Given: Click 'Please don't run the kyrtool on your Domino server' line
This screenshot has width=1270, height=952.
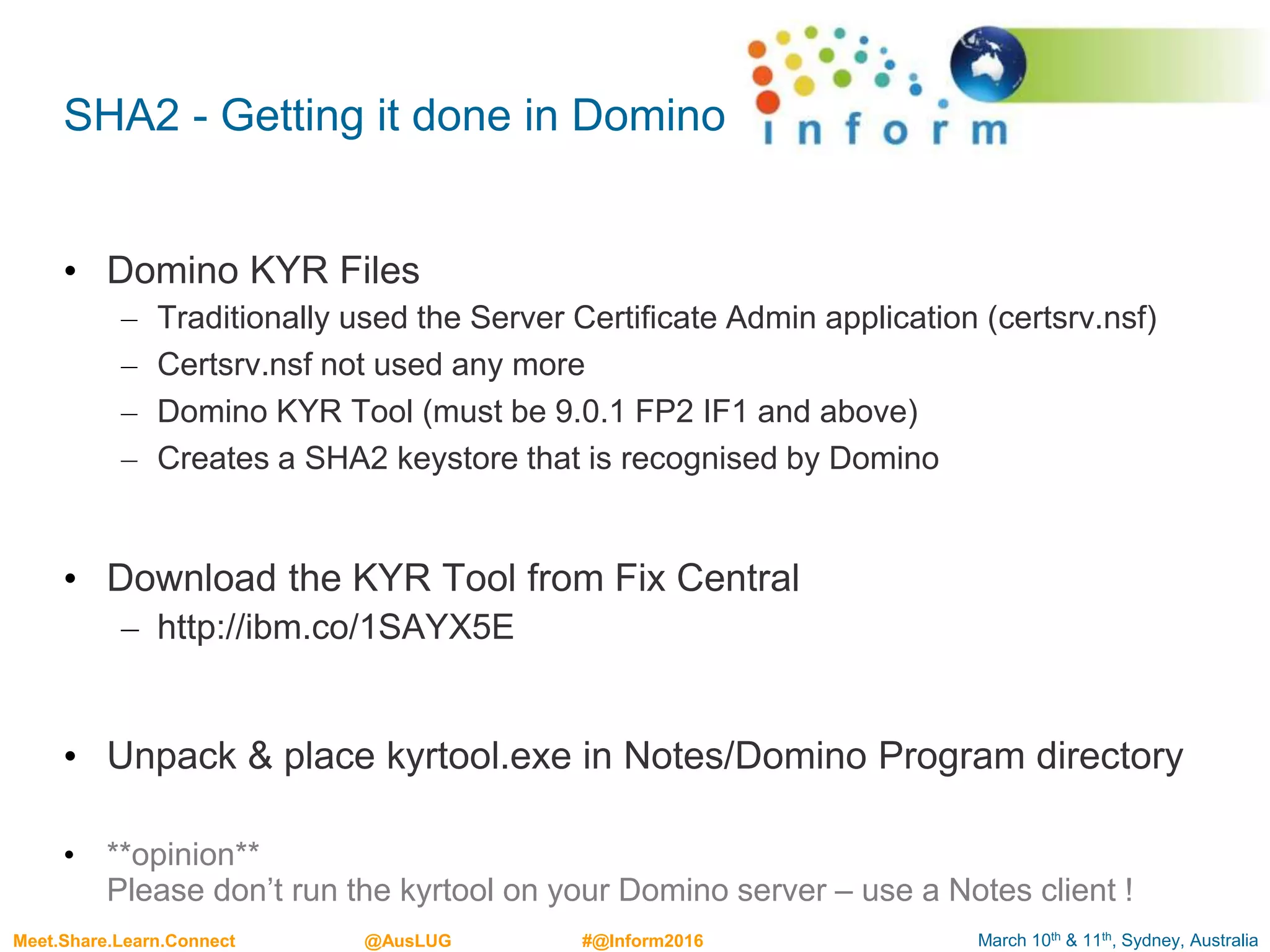Looking at the screenshot, I should tap(620, 891).
